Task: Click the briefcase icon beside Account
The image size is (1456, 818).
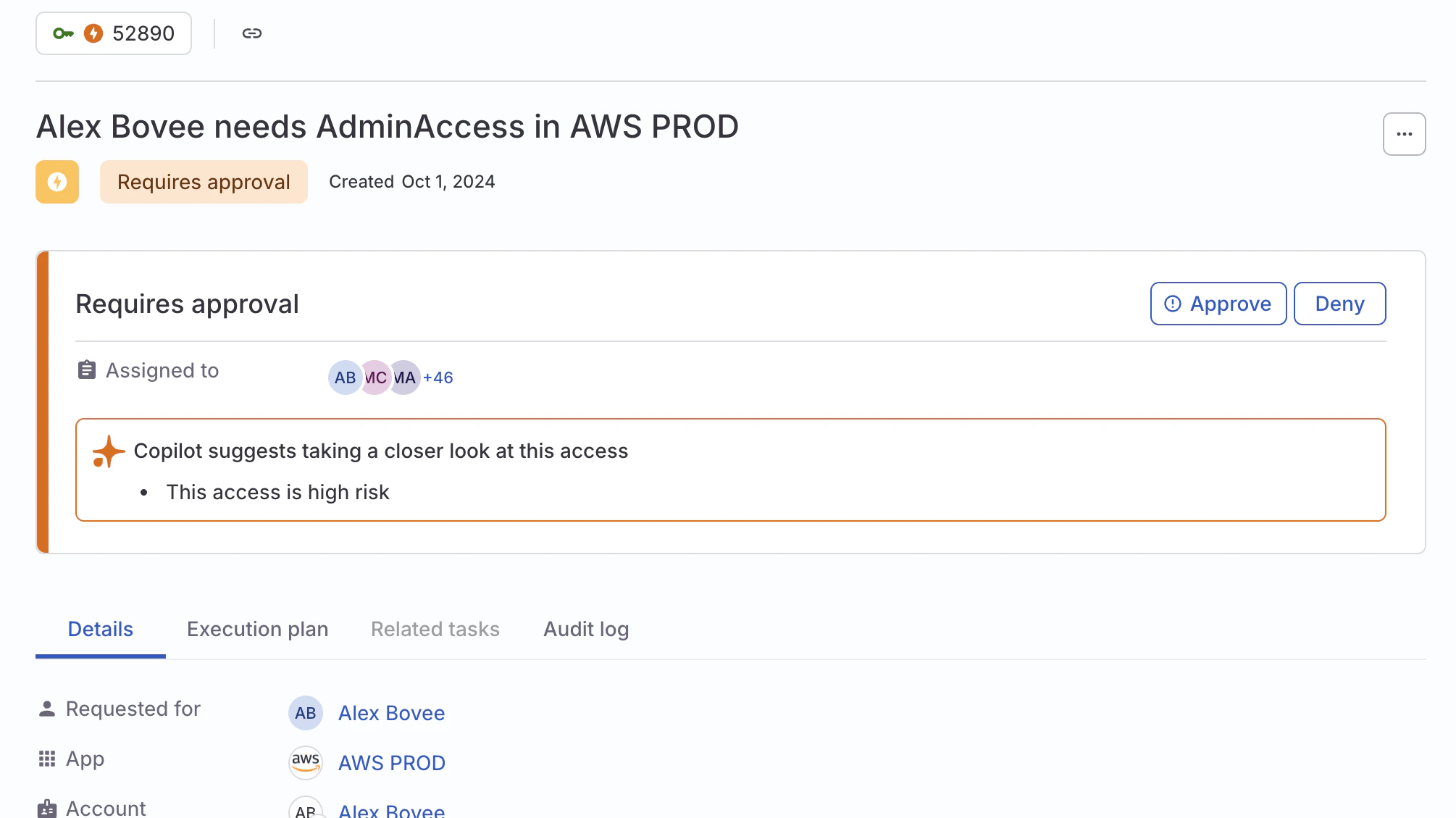Action: tap(47, 807)
